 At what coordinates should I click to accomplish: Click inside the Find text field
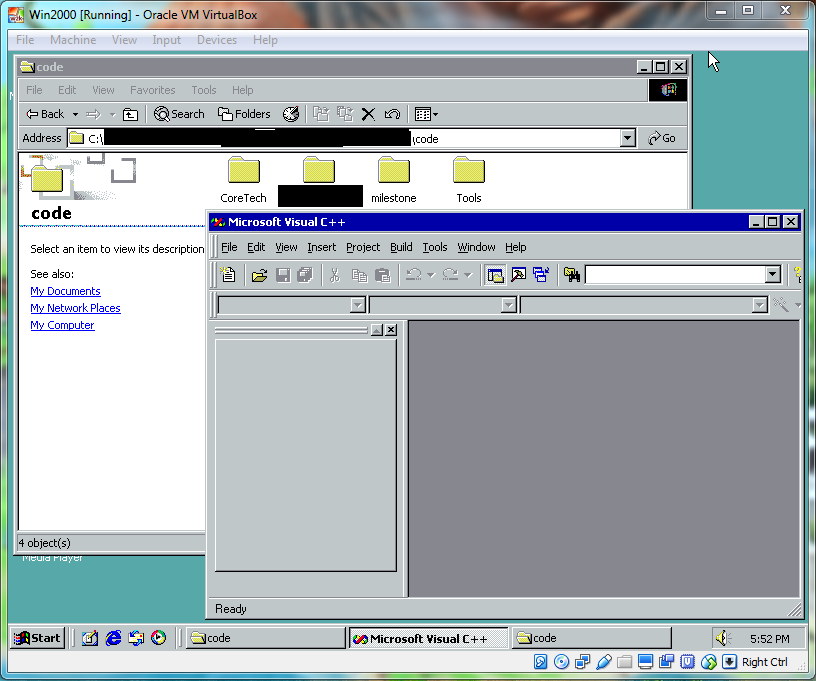coord(675,274)
